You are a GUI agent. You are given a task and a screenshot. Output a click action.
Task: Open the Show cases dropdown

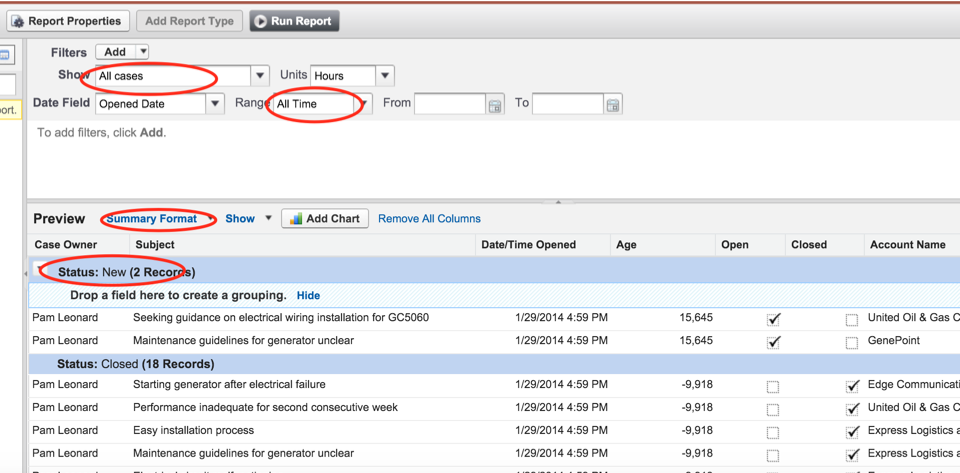260,76
